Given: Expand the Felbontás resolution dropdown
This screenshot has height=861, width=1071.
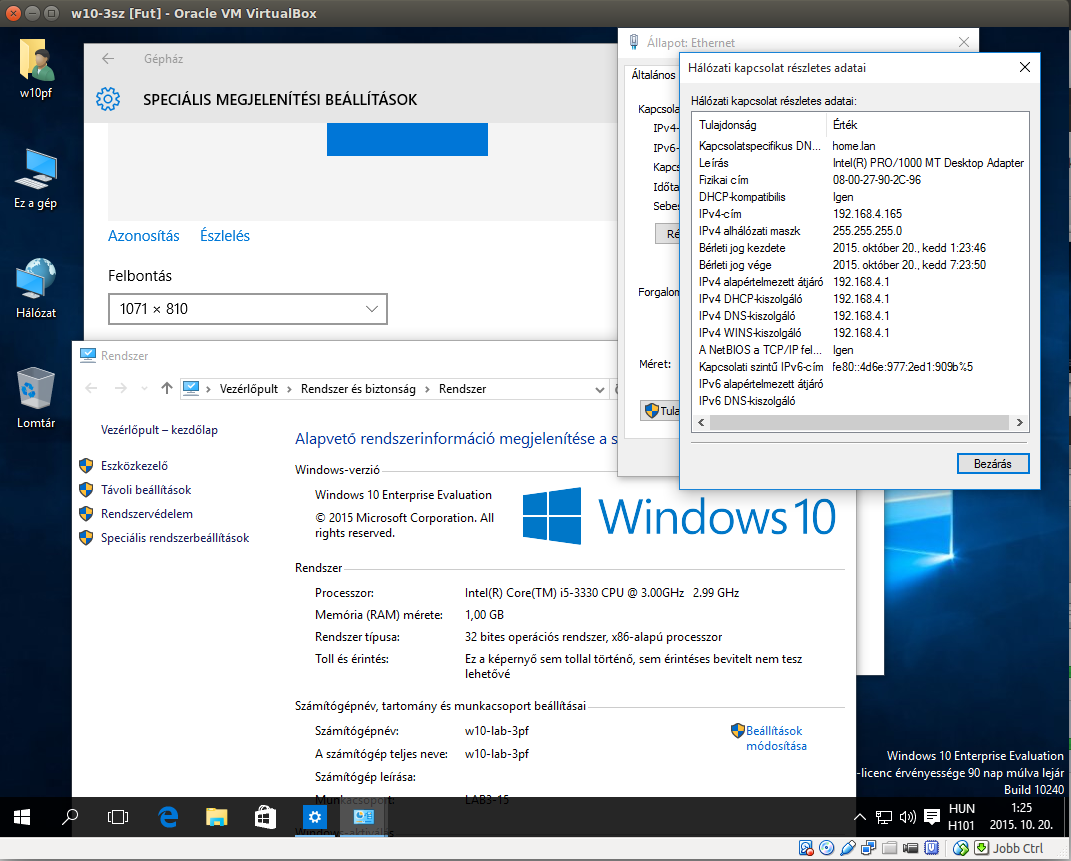Looking at the screenshot, I should pos(247,309).
